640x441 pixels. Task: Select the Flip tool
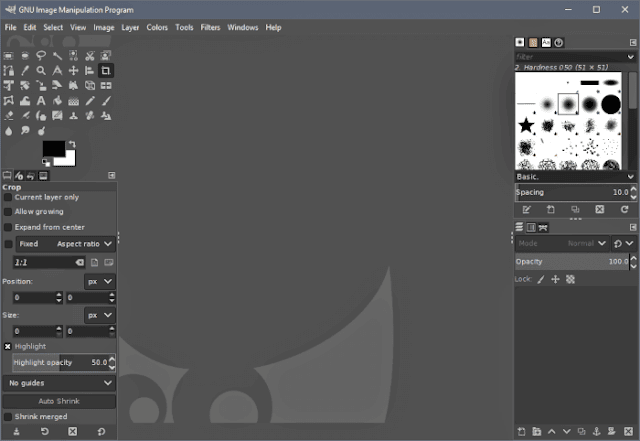click(106, 86)
